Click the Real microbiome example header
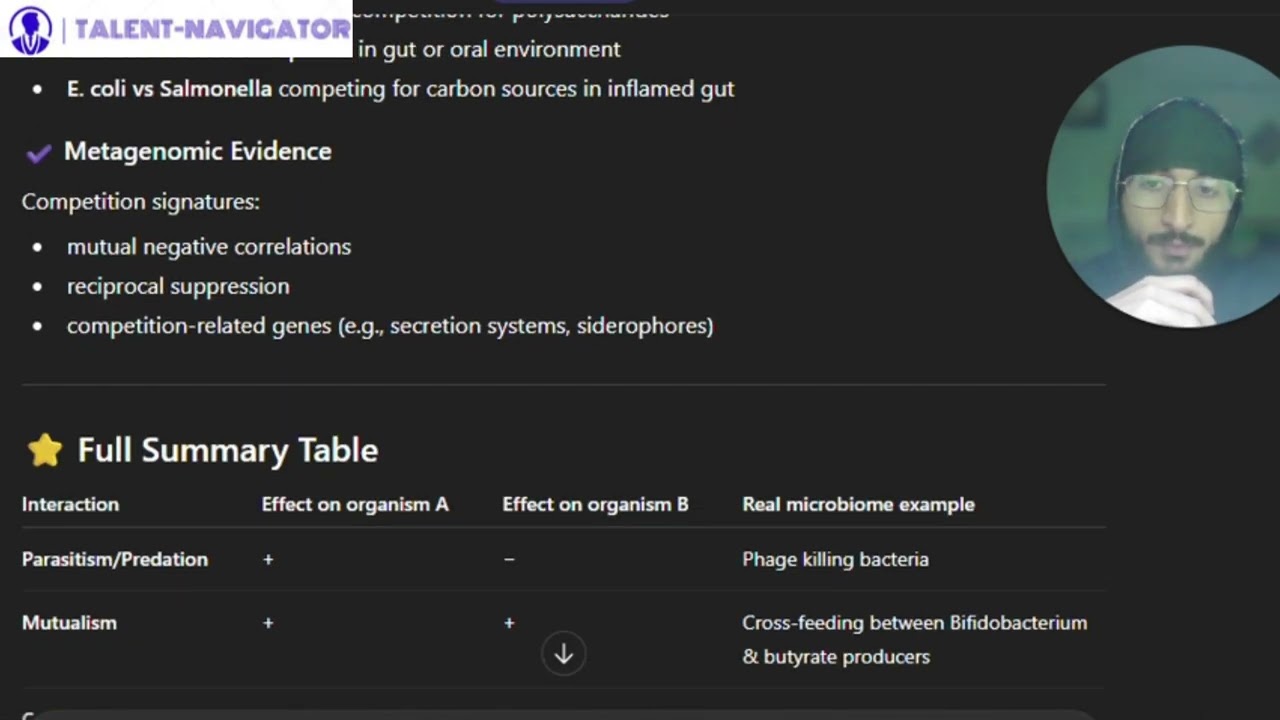 tap(858, 504)
